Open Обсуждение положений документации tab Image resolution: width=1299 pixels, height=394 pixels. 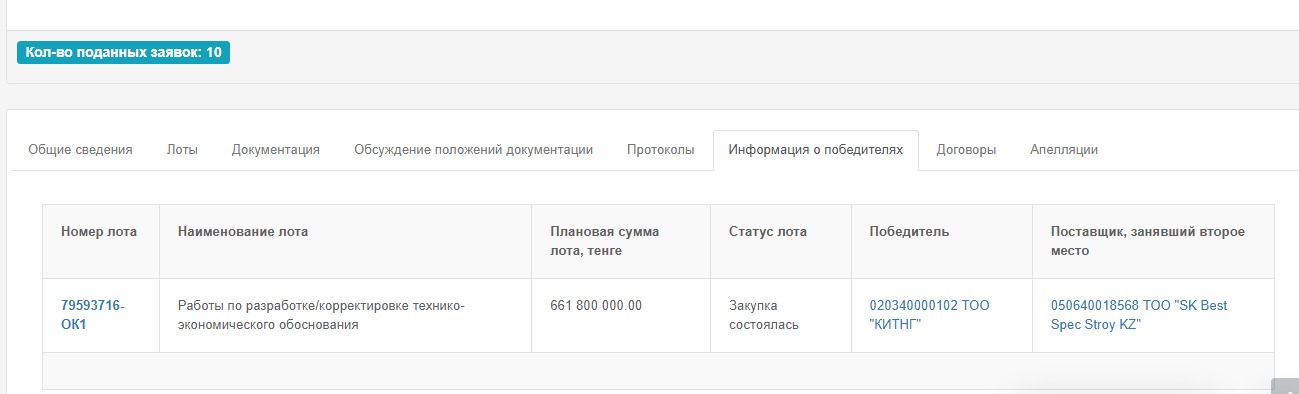473,150
